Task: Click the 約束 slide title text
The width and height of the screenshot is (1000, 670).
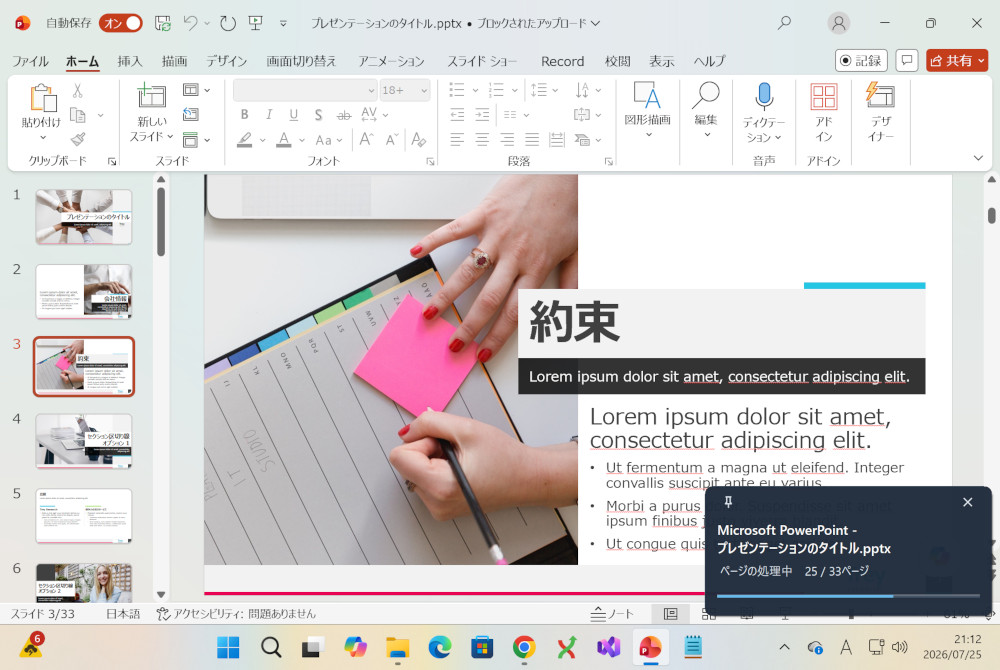Action: click(x=575, y=322)
